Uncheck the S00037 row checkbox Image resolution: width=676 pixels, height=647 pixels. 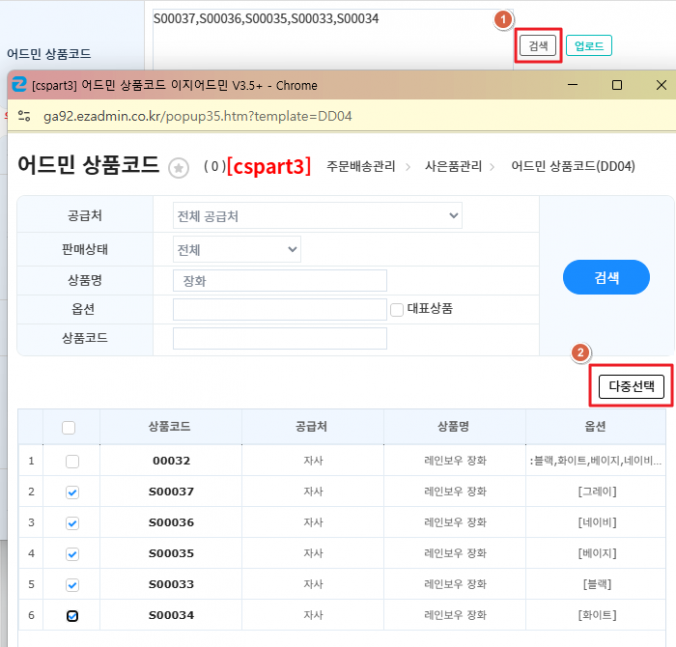tap(71, 492)
